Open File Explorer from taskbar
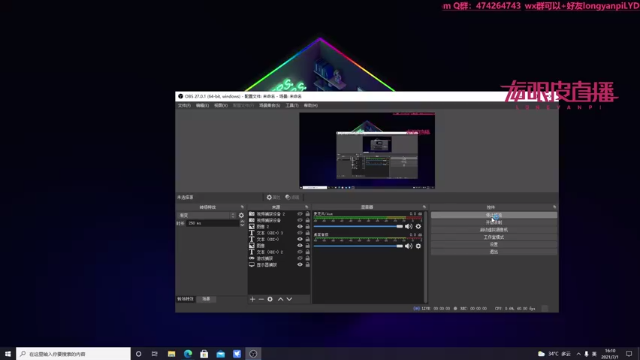The width and height of the screenshot is (640, 360). point(171,354)
